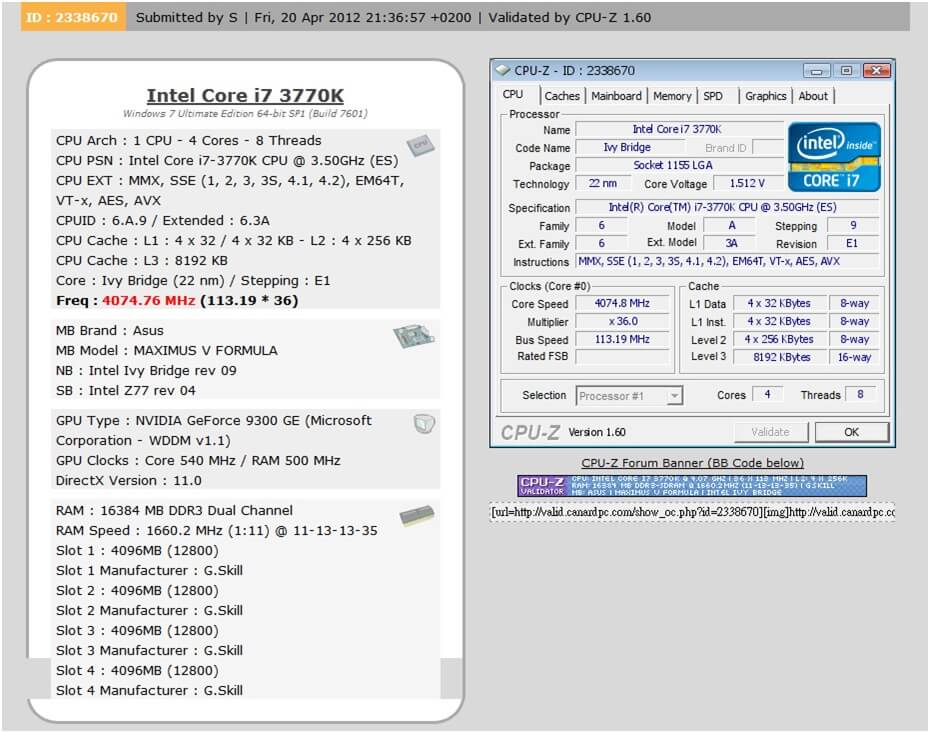
Task: Click the CPU-Z Validator banner image
Action: point(692,486)
